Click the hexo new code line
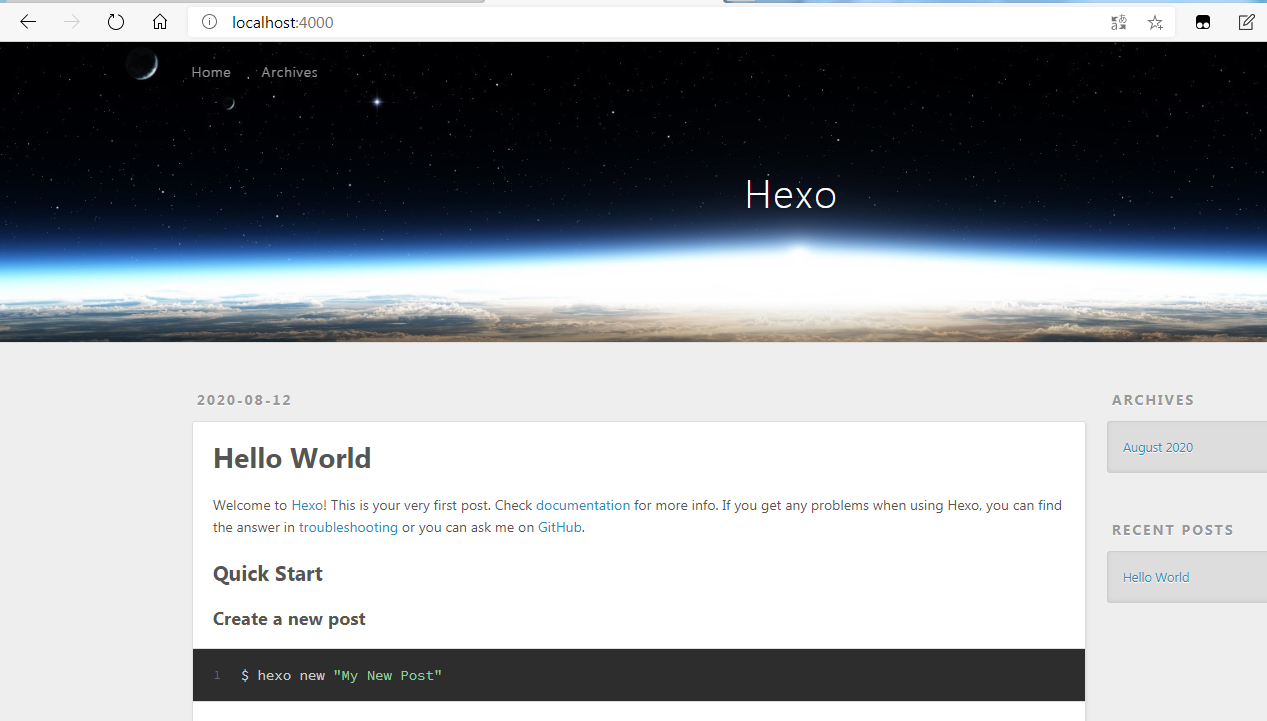Viewport: 1267px width, 721px height. [341, 676]
